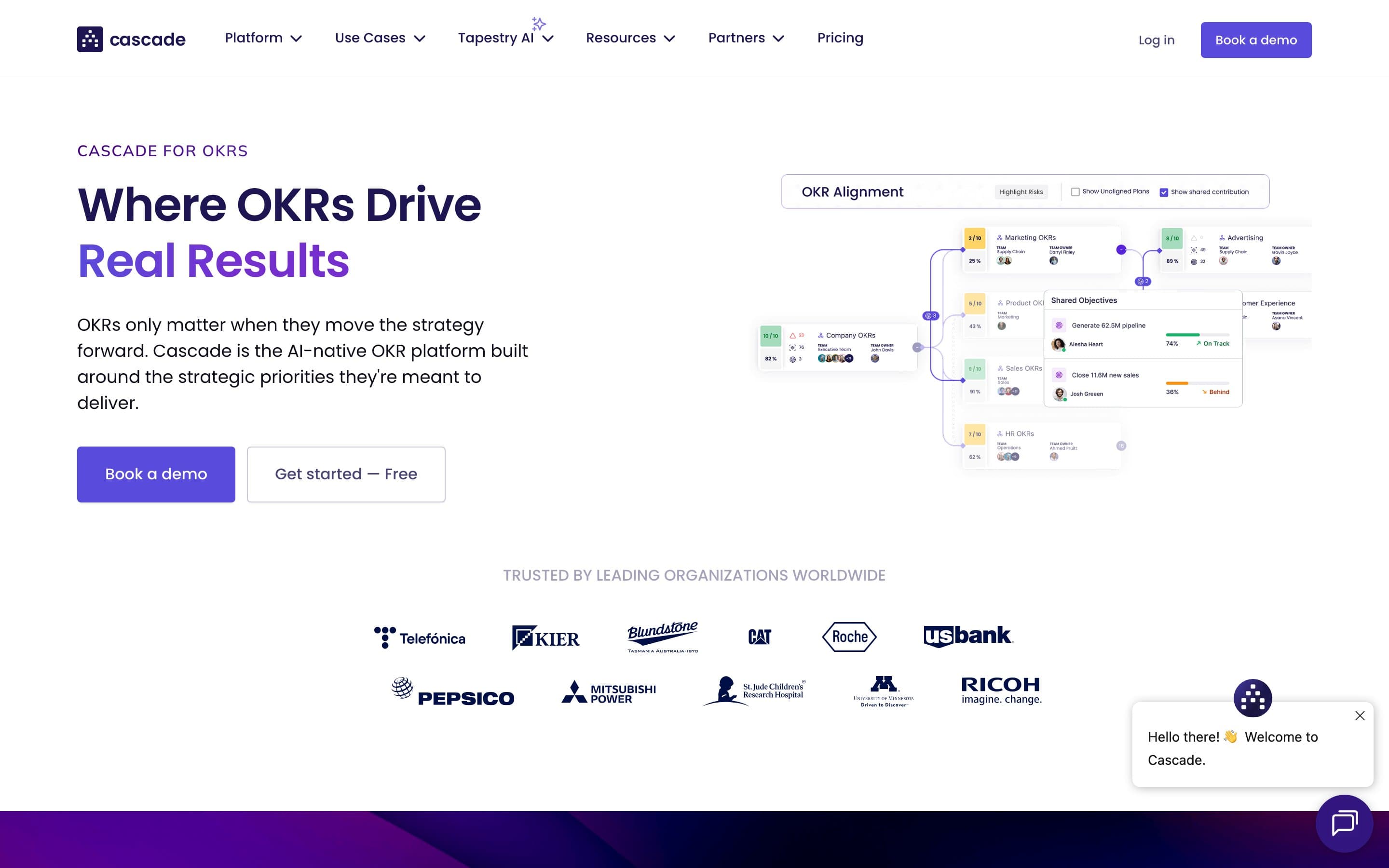Click the cascade wordmark in header

(148, 40)
